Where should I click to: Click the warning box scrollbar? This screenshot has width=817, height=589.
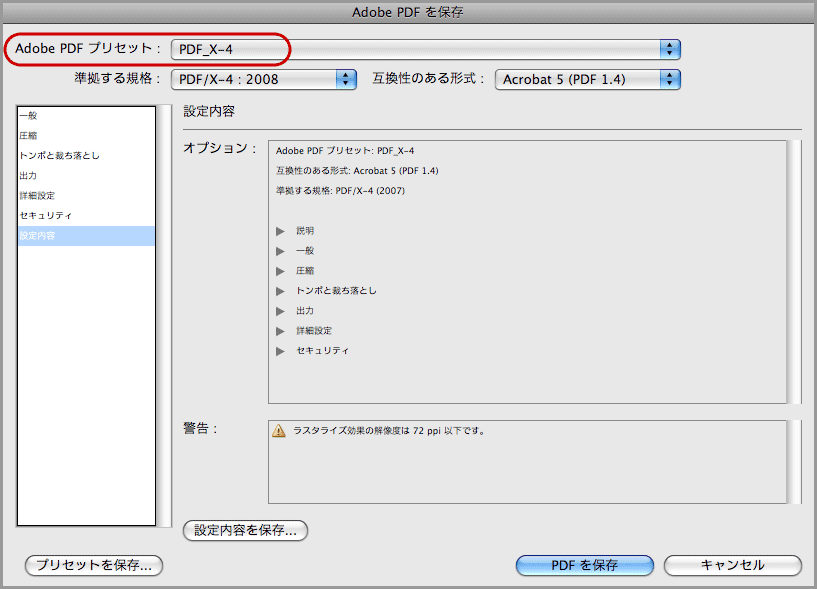[794, 462]
